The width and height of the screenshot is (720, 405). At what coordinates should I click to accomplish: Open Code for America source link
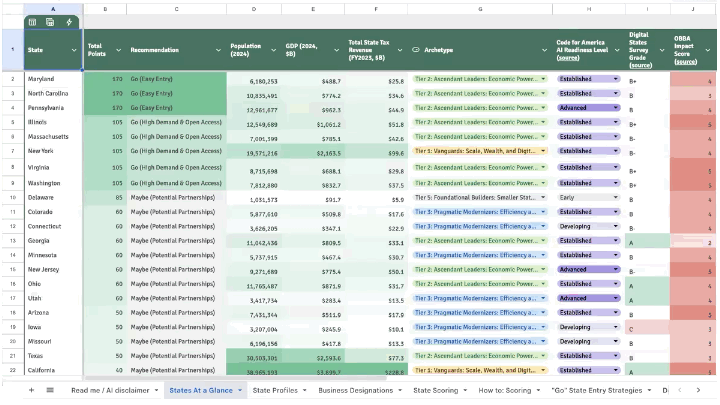[x=568, y=58]
